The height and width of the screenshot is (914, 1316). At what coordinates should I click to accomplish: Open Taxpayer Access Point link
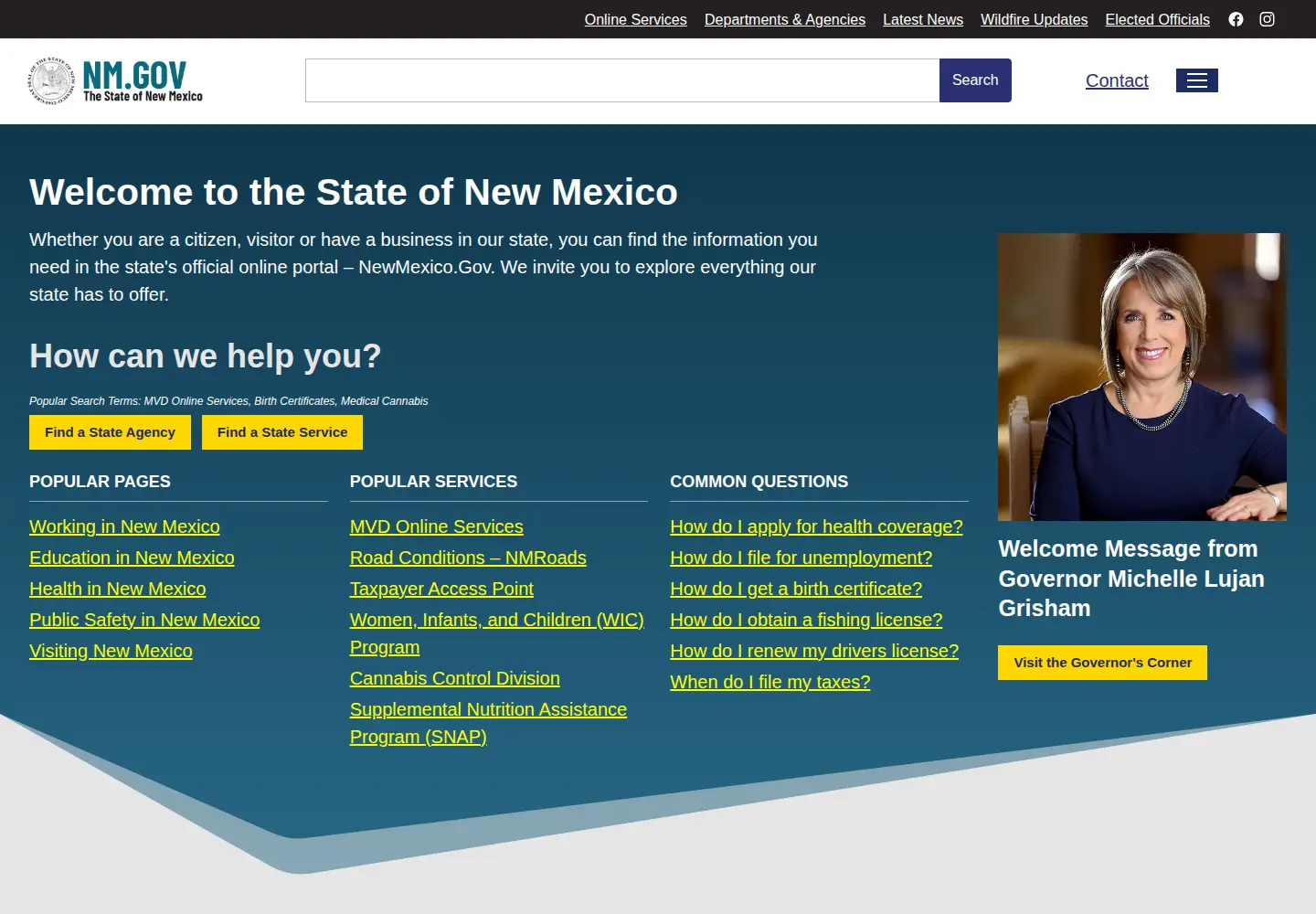click(x=441, y=589)
